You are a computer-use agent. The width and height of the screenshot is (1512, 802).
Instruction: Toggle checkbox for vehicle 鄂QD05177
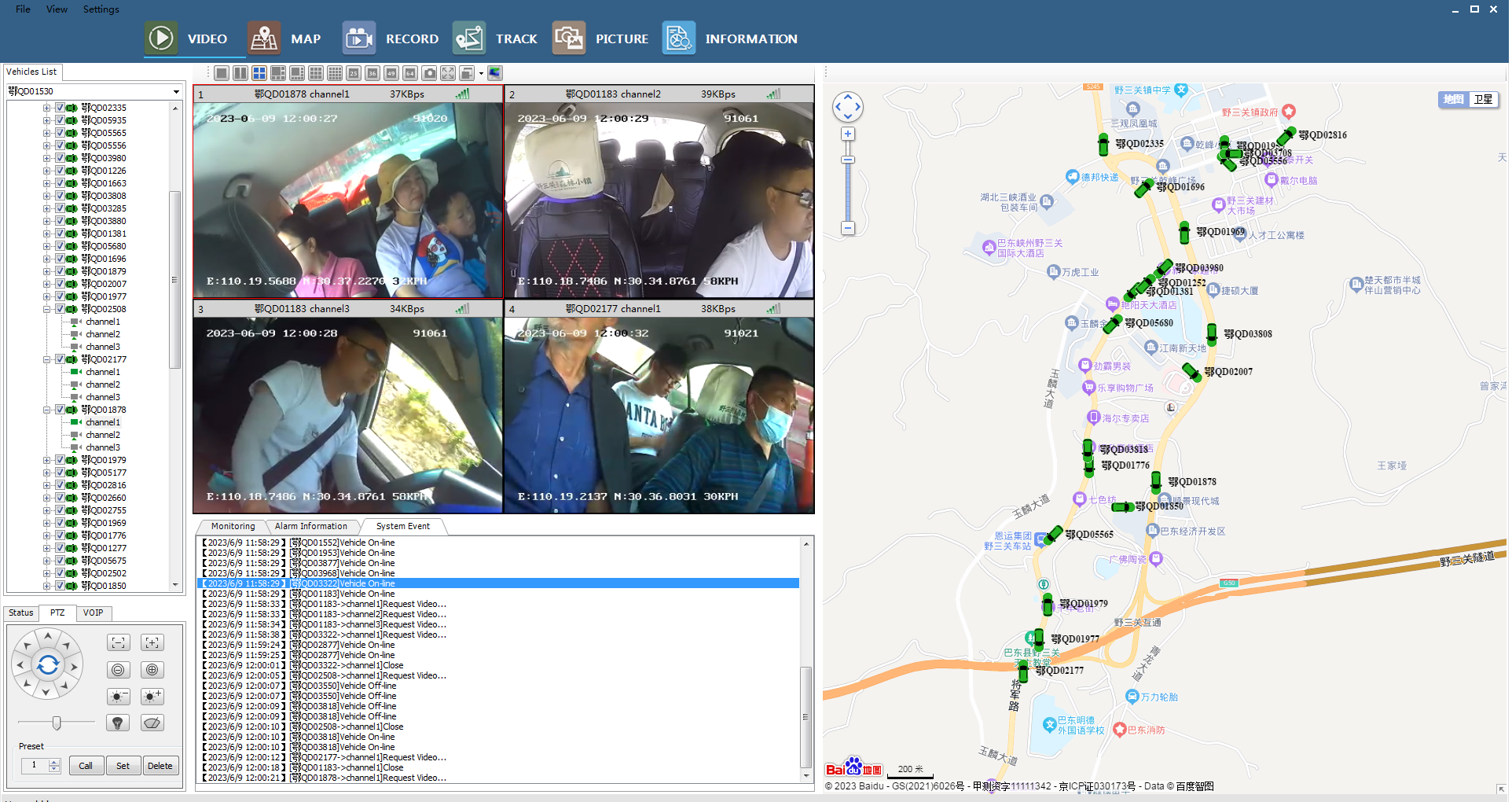pyautogui.click(x=60, y=473)
